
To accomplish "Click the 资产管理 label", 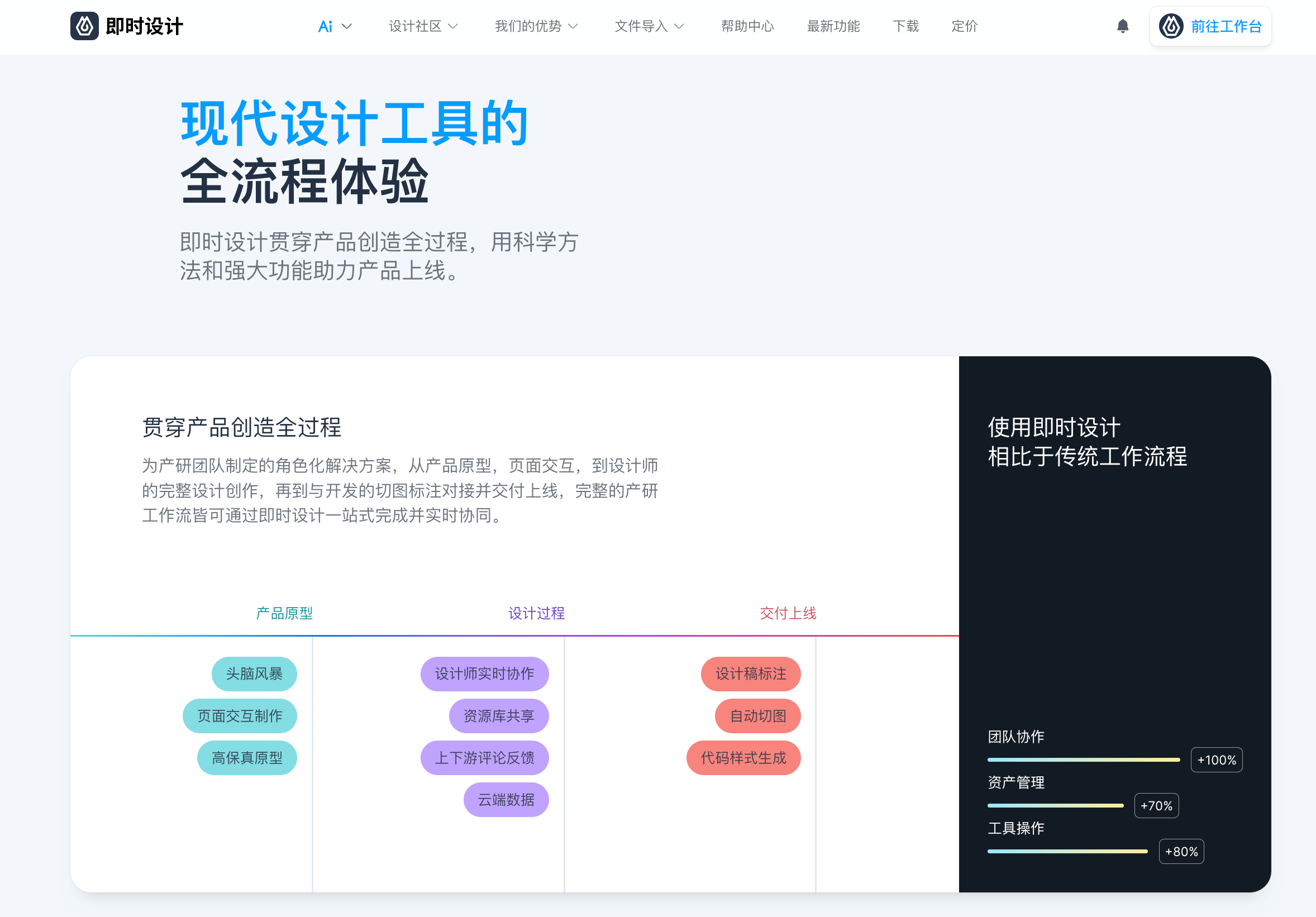I will click(x=1016, y=782).
